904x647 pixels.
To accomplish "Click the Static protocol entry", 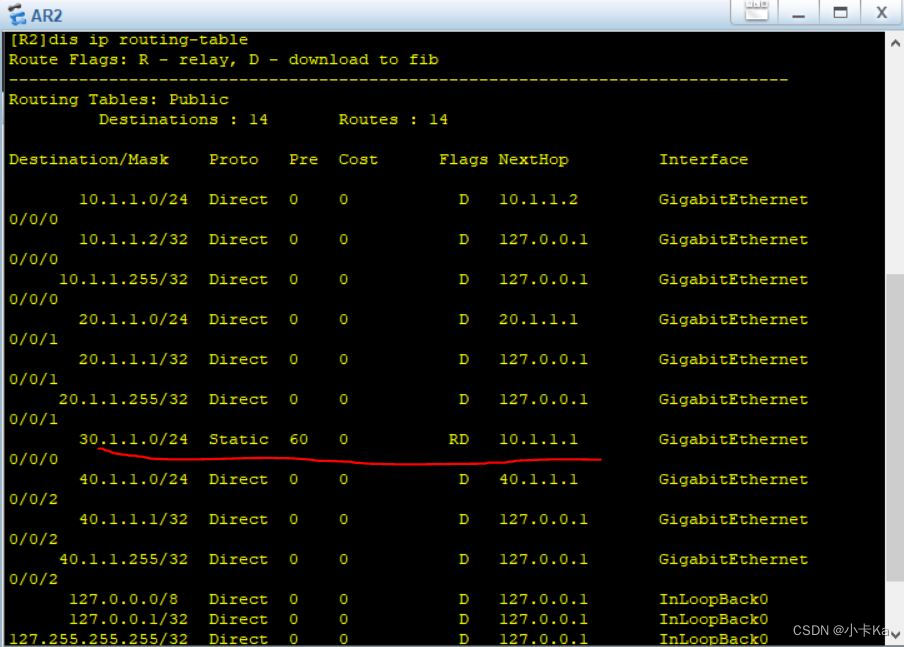I will (239, 439).
